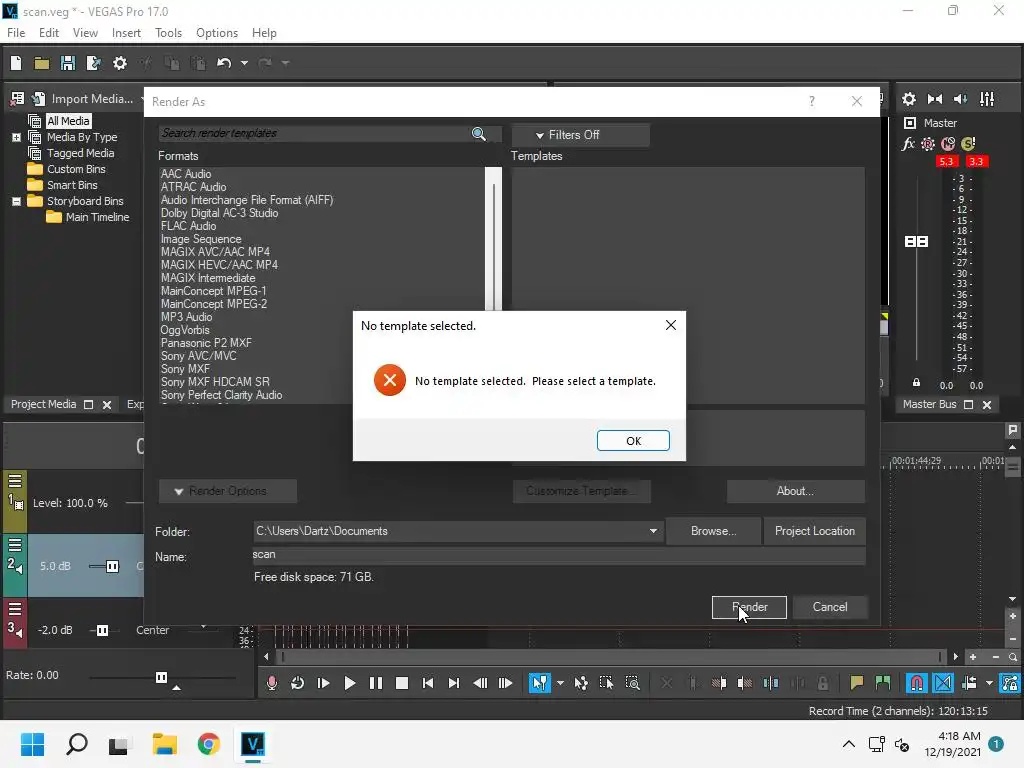Expand the Media By Type tree node
The width and height of the screenshot is (1024, 768).
[x=16, y=138]
